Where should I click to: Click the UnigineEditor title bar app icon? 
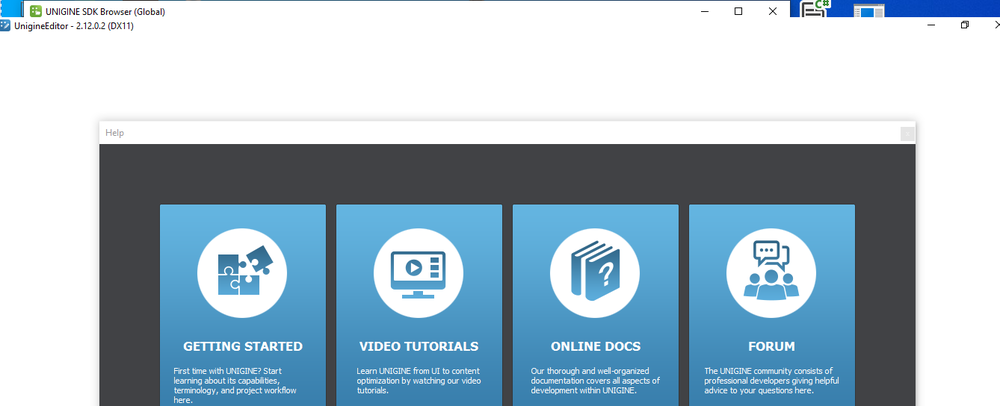(x=6, y=26)
